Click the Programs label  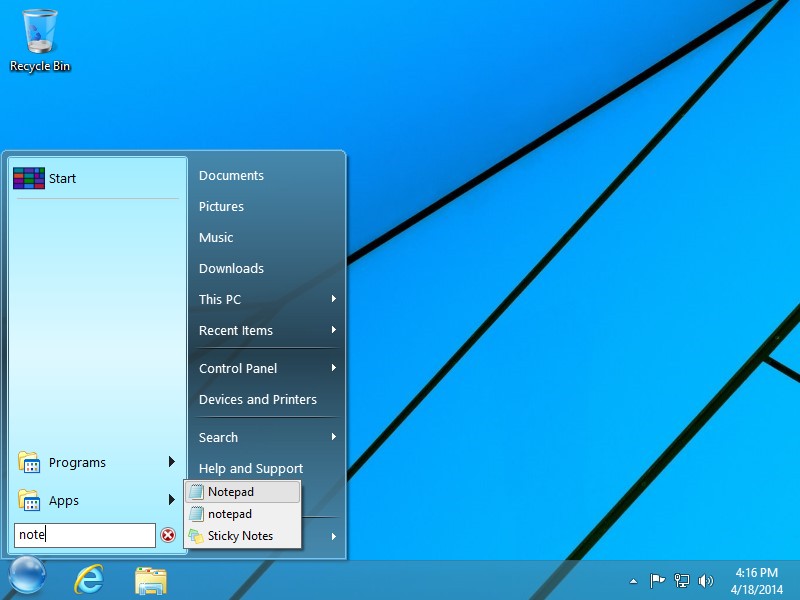77,463
